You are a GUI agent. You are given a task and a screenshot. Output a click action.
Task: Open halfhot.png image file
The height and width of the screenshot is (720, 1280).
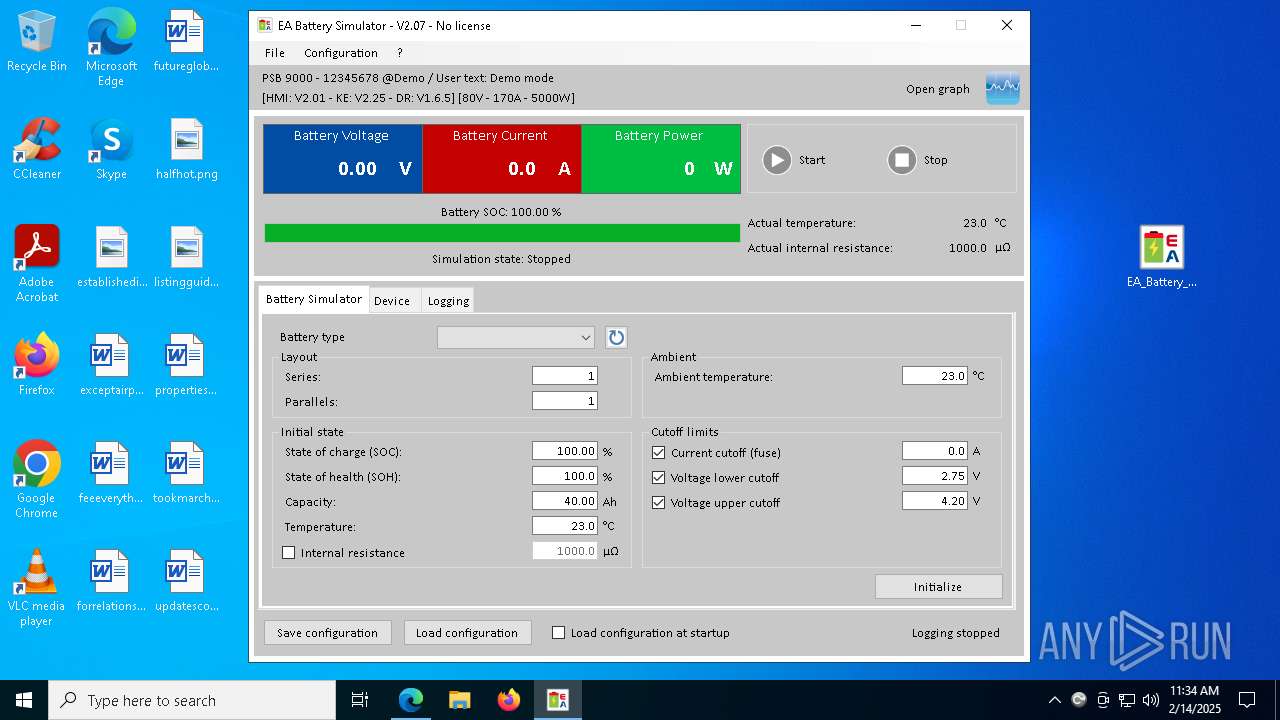pyautogui.click(x=186, y=150)
